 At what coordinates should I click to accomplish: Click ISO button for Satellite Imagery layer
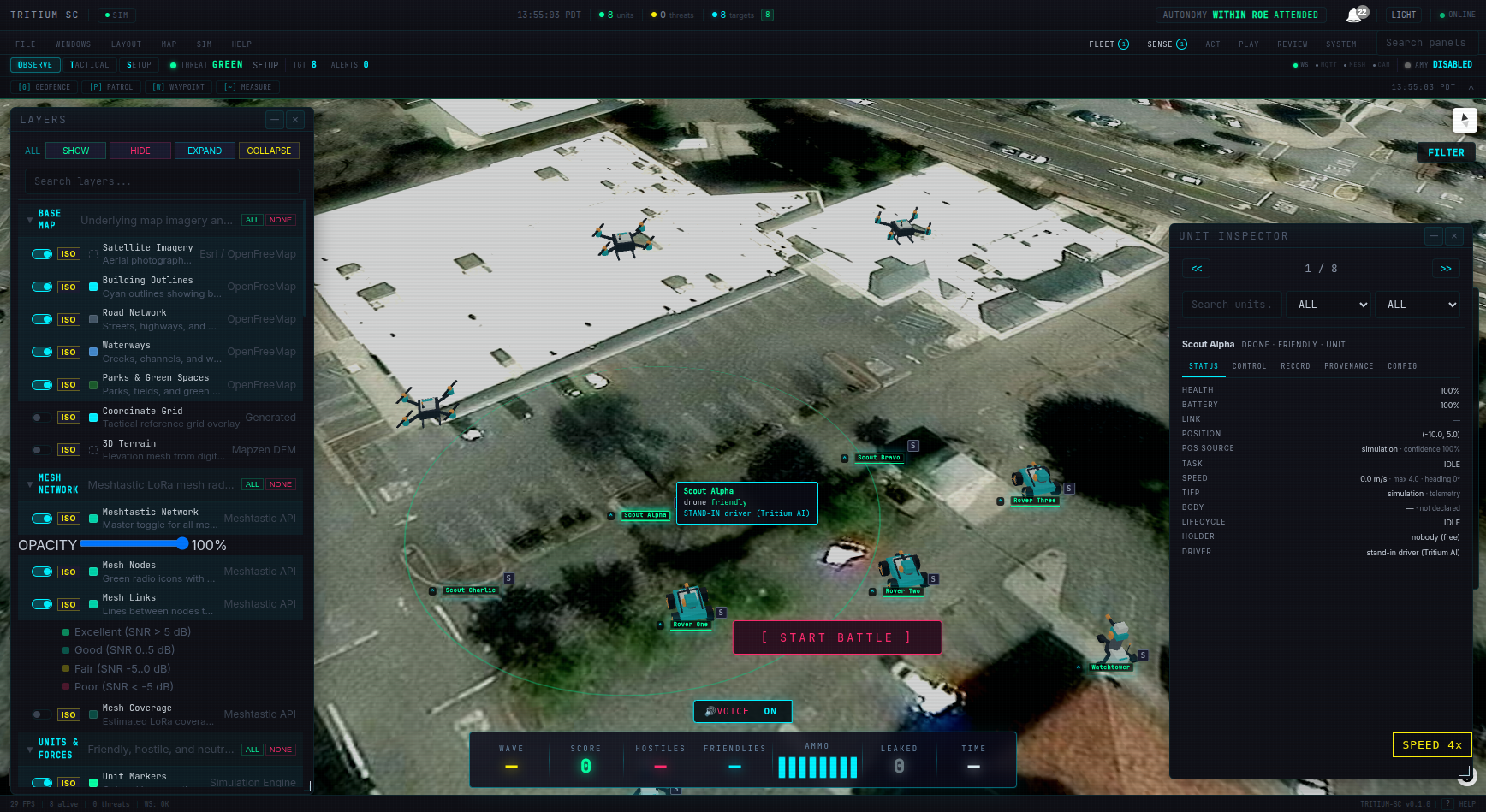click(x=68, y=254)
